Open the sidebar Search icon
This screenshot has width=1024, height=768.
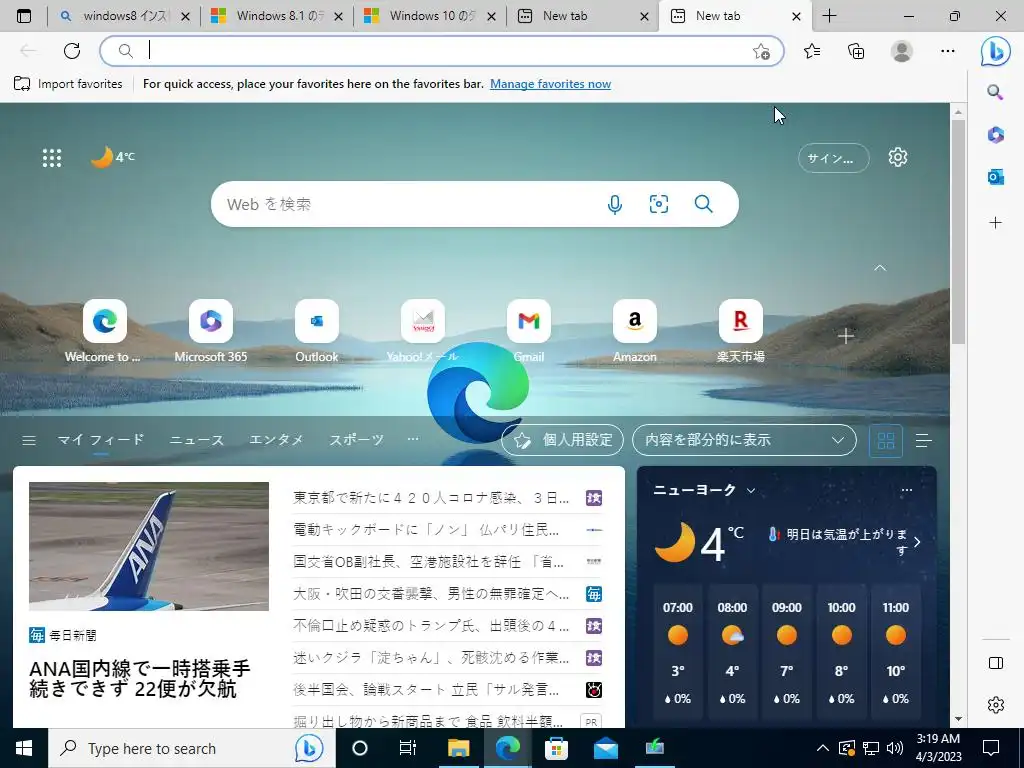coord(995,92)
